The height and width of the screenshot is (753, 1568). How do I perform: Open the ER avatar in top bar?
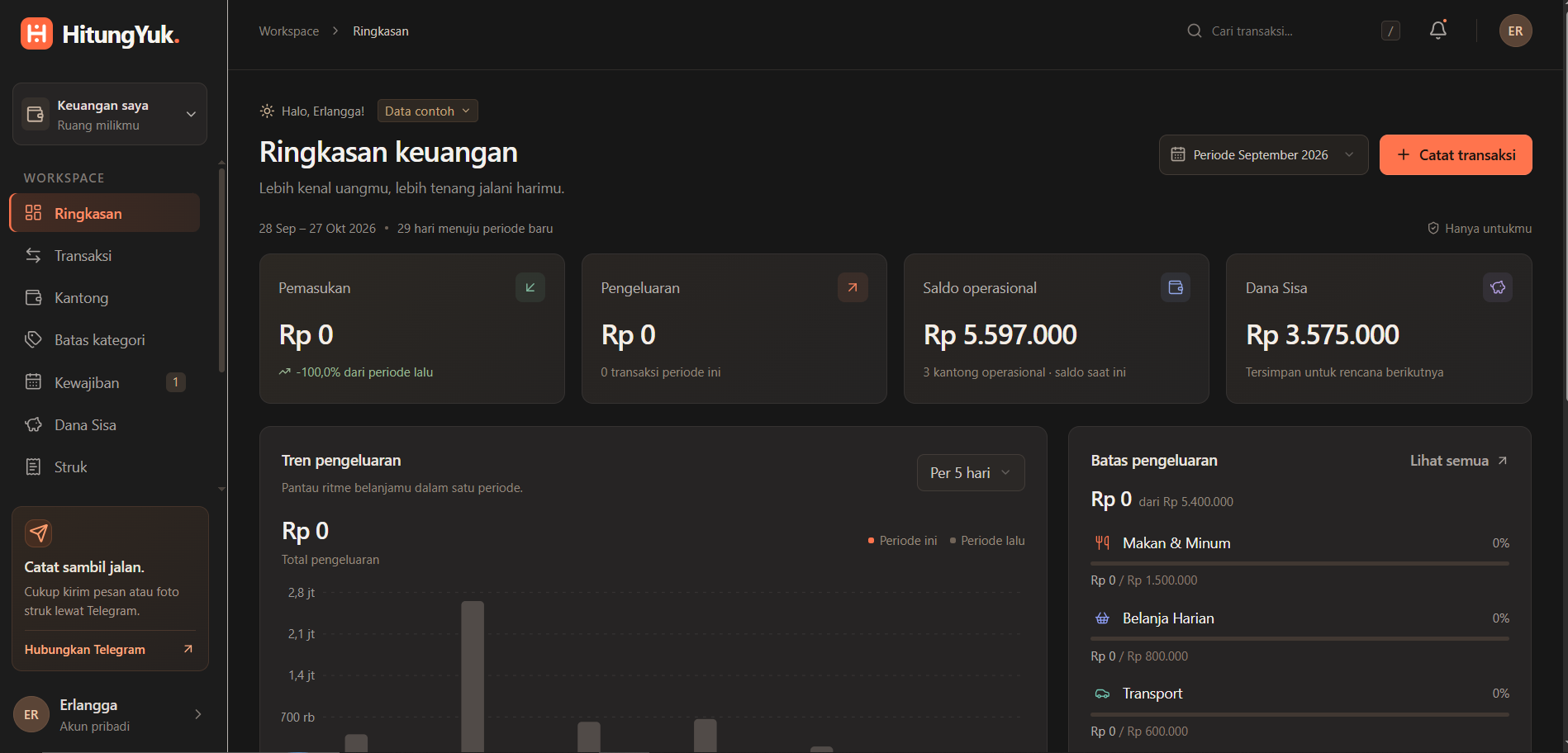coord(1515,31)
